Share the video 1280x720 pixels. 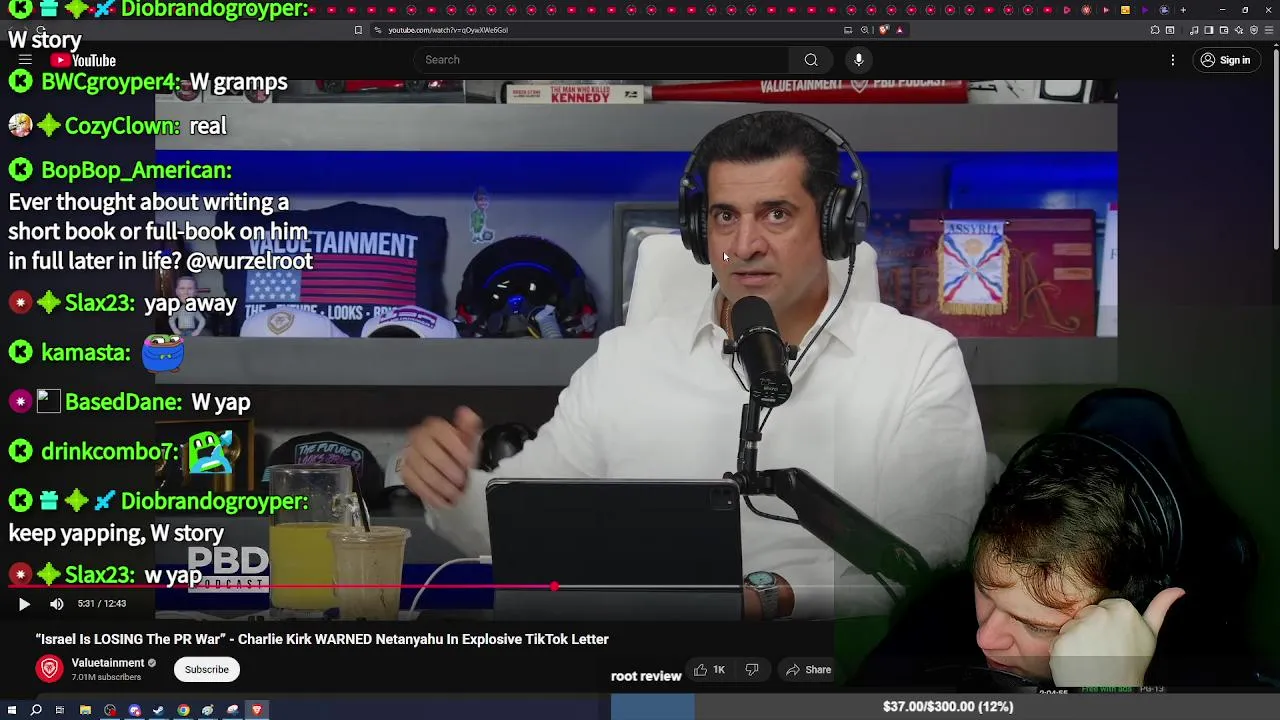[x=808, y=670]
